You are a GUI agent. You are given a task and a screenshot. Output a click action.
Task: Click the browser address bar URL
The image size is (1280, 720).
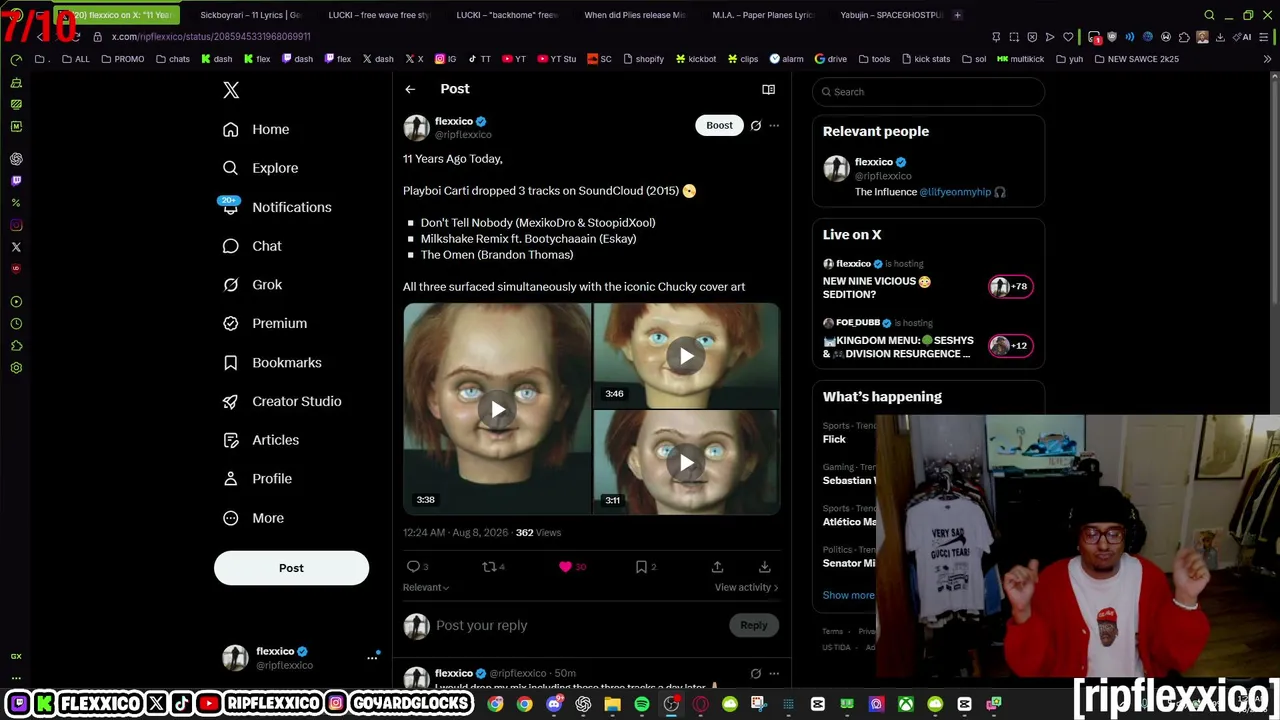211,37
